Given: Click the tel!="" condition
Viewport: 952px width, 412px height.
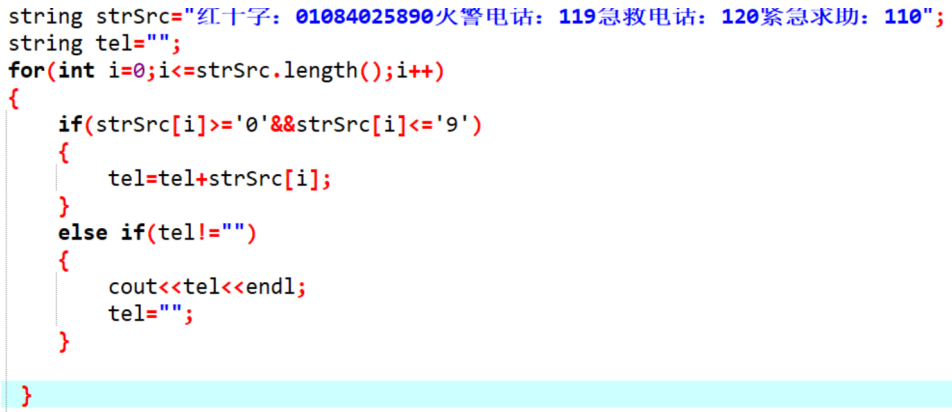Looking at the screenshot, I should (201, 234).
